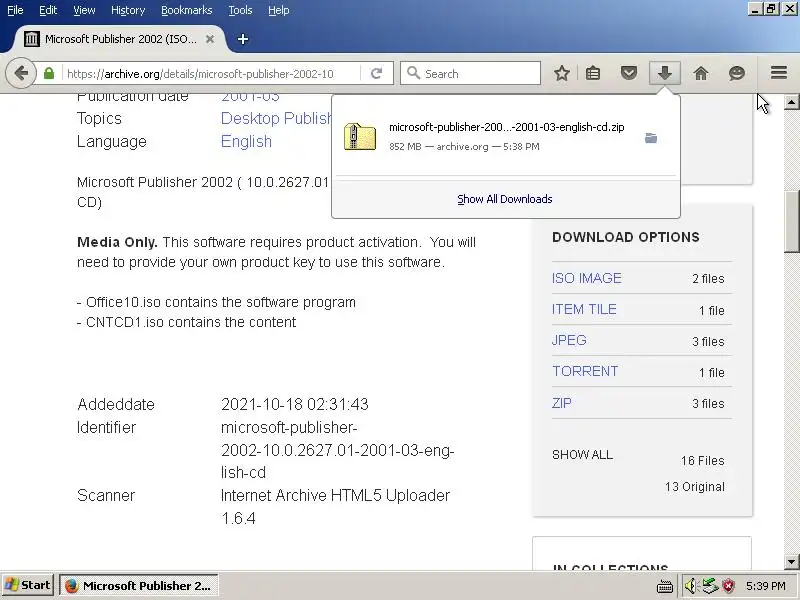Open a new tab with plus button
Image resolution: width=800 pixels, height=600 pixels.
pos(243,39)
